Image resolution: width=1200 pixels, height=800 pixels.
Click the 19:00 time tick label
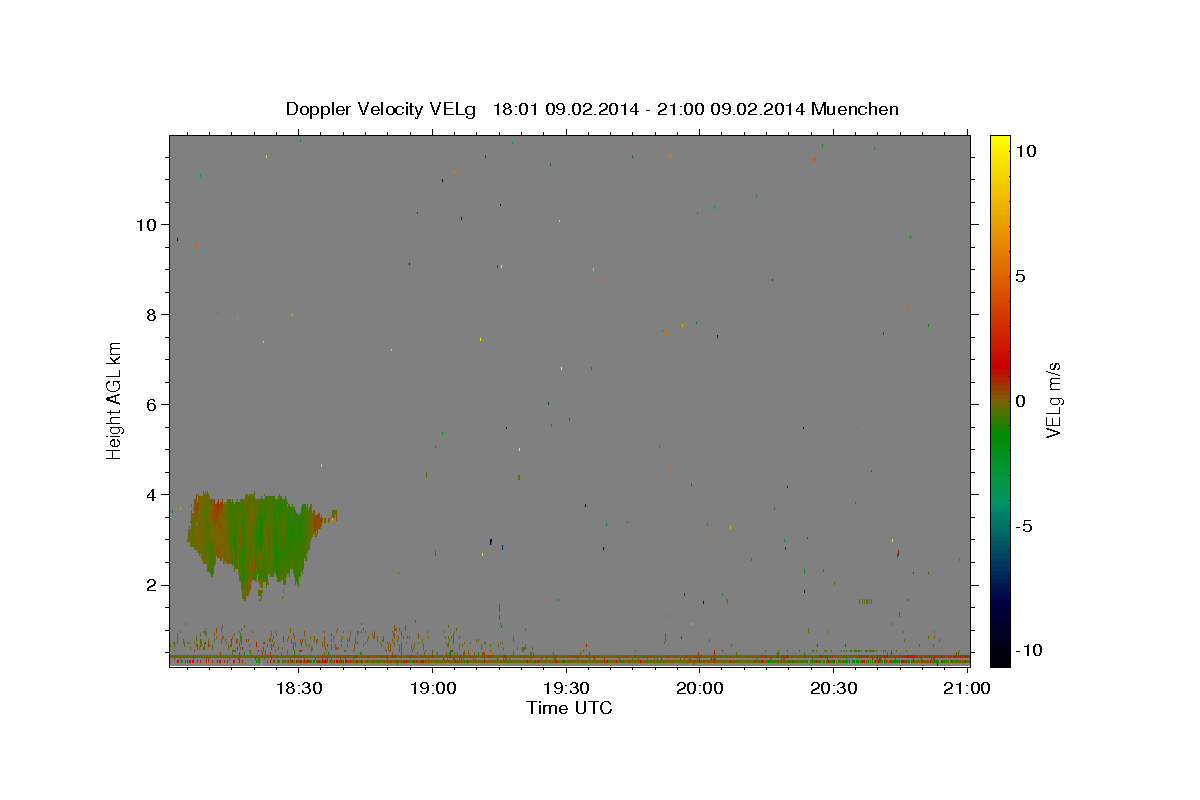coord(433,688)
